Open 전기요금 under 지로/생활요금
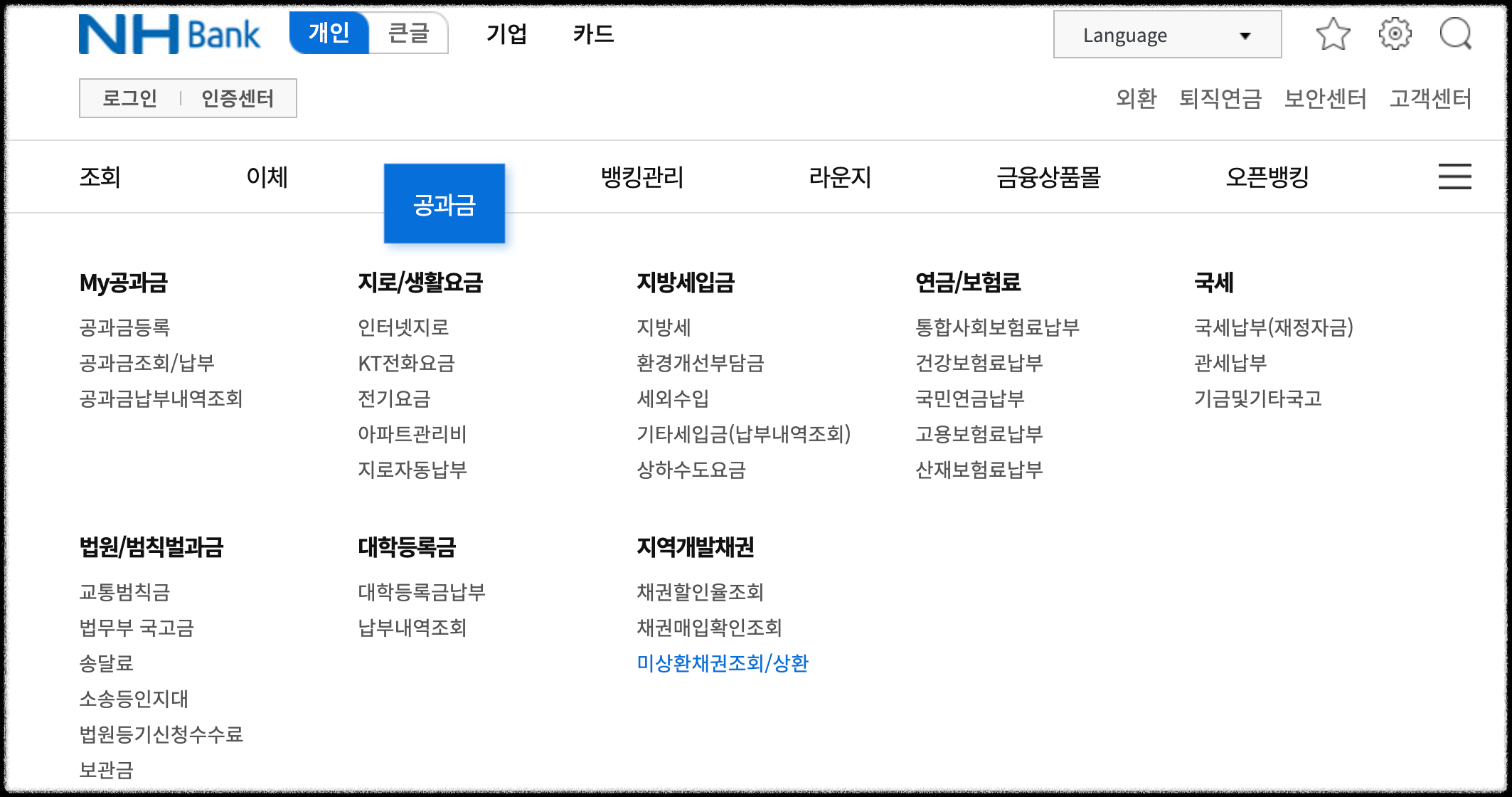This screenshot has width=1512, height=797. point(393,399)
